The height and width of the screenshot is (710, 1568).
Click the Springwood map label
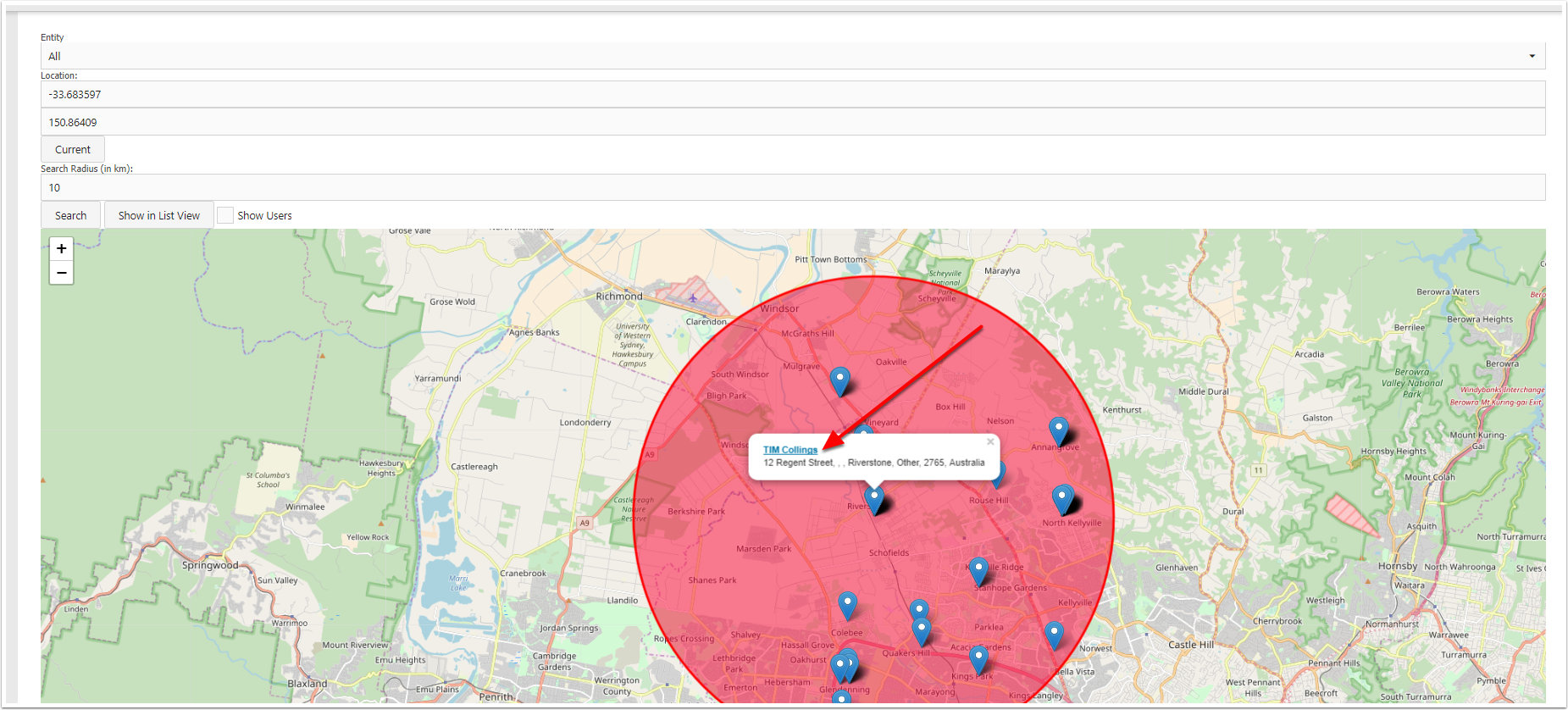pyautogui.click(x=210, y=565)
